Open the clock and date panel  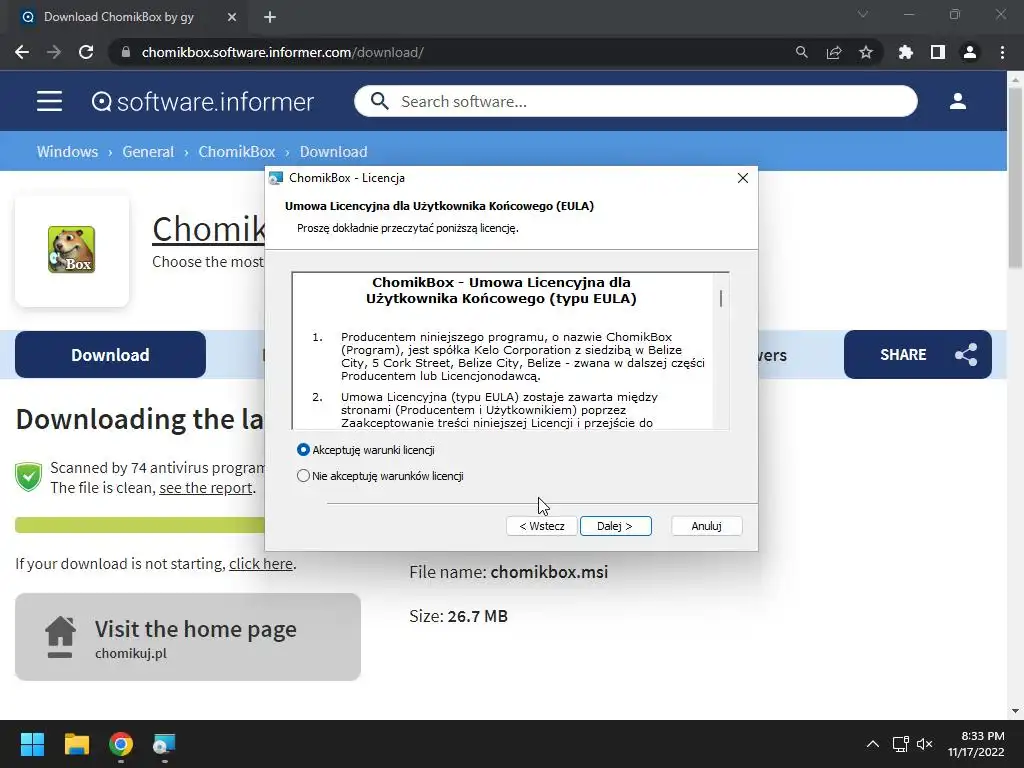(x=976, y=744)
